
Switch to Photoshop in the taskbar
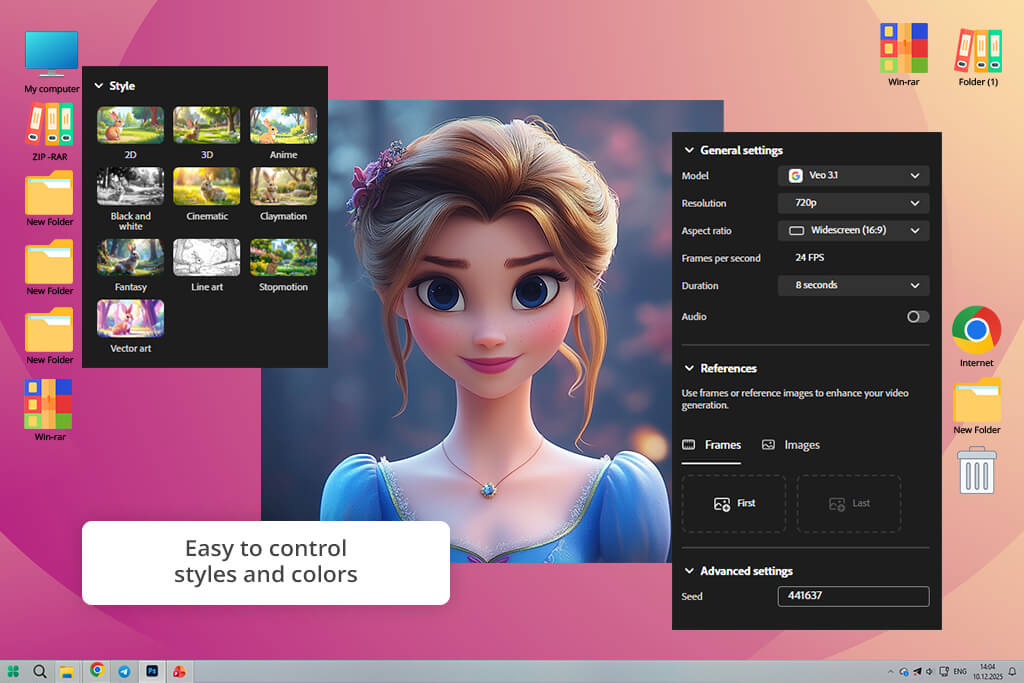click(152, 671)
